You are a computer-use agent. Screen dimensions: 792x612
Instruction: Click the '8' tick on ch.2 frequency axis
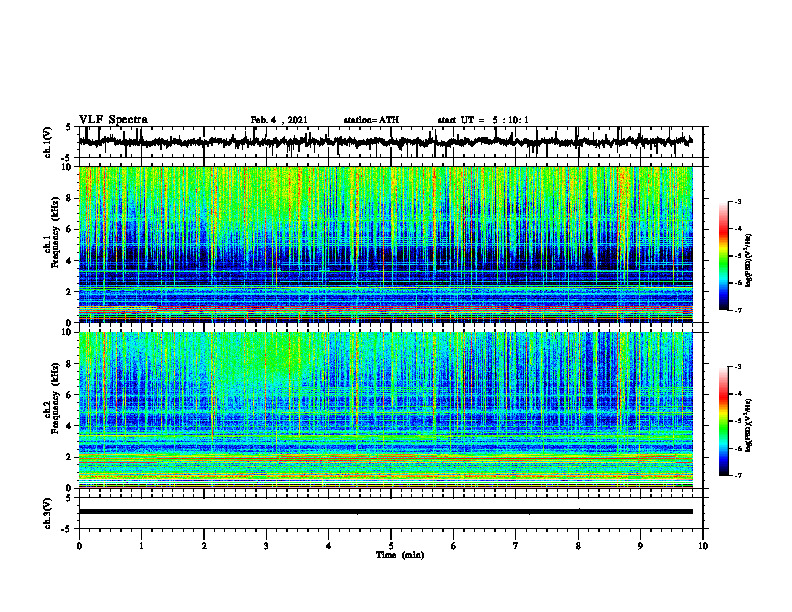click(x=69, y=364)
